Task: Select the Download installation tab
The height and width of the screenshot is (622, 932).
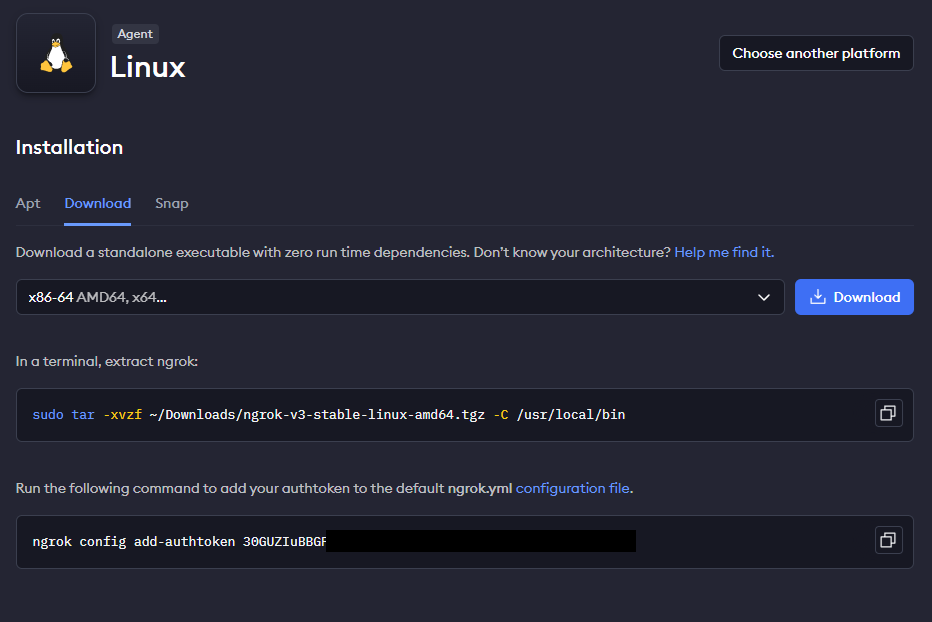Action: click(97, 203)
